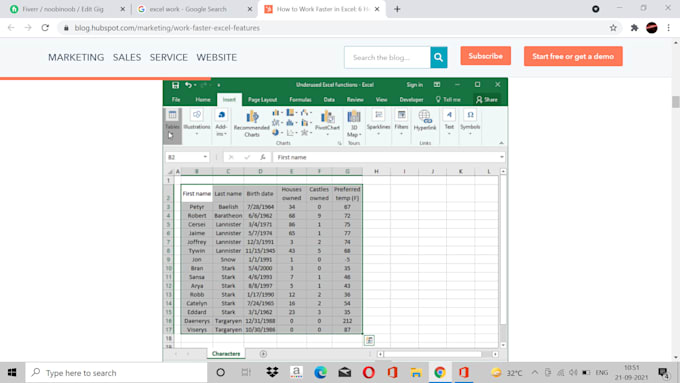The width and height of the screenshot is (680, 383).
Task: Open the Chrome extensions puzzle icon
Action: tap(634, 28)
